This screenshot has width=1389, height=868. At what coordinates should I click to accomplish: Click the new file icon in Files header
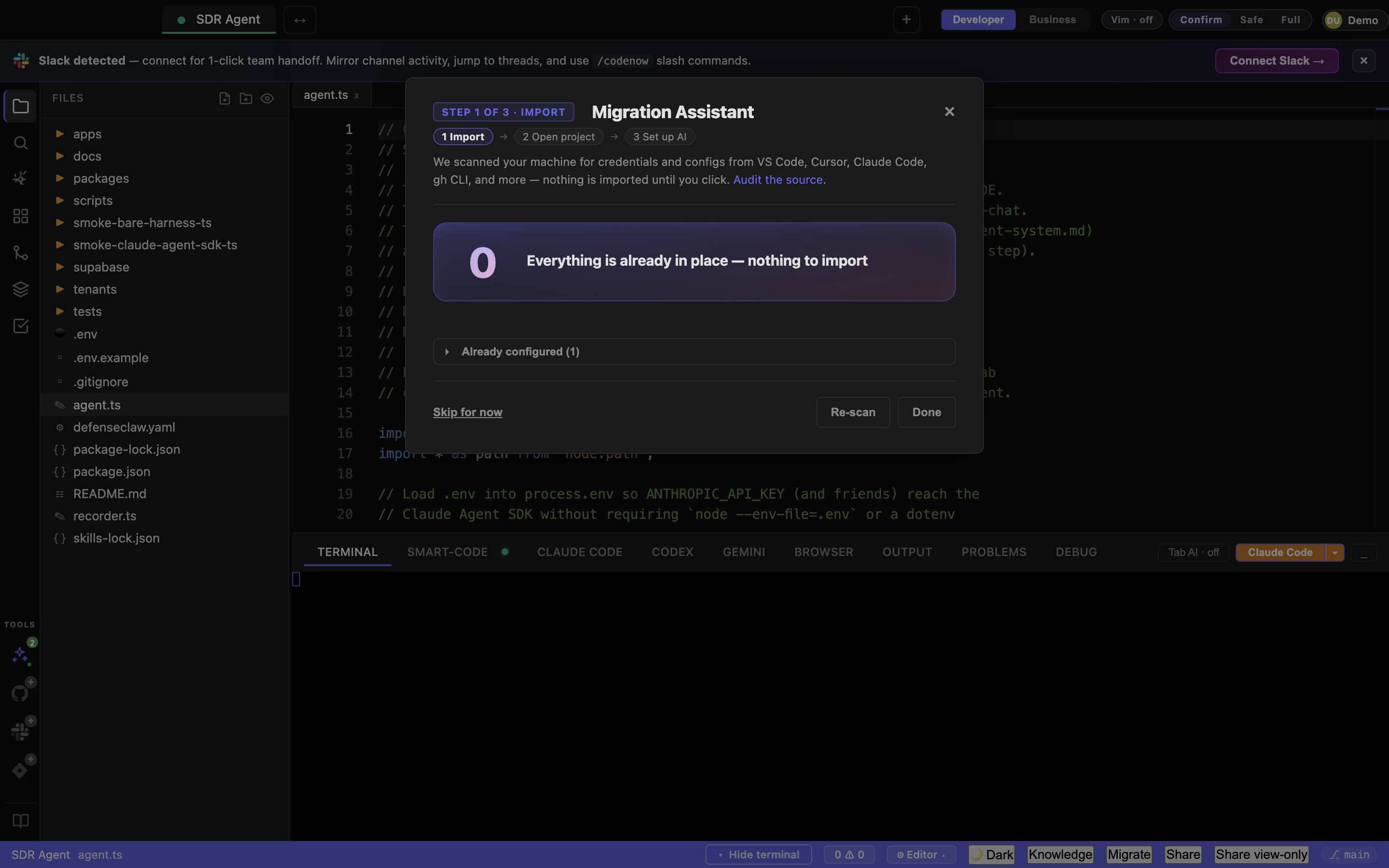pyautogui.click(x=224, y=99)
